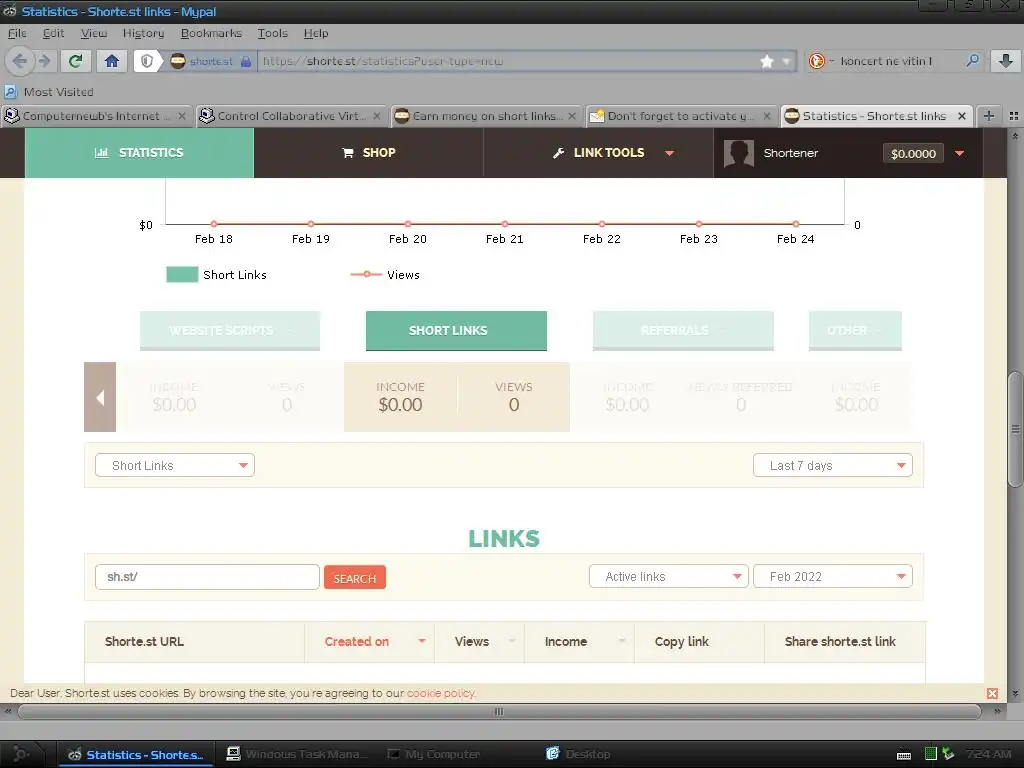The image size is (1024, 768).
Task: Open the View menu
Action: [x=93, y=33]
